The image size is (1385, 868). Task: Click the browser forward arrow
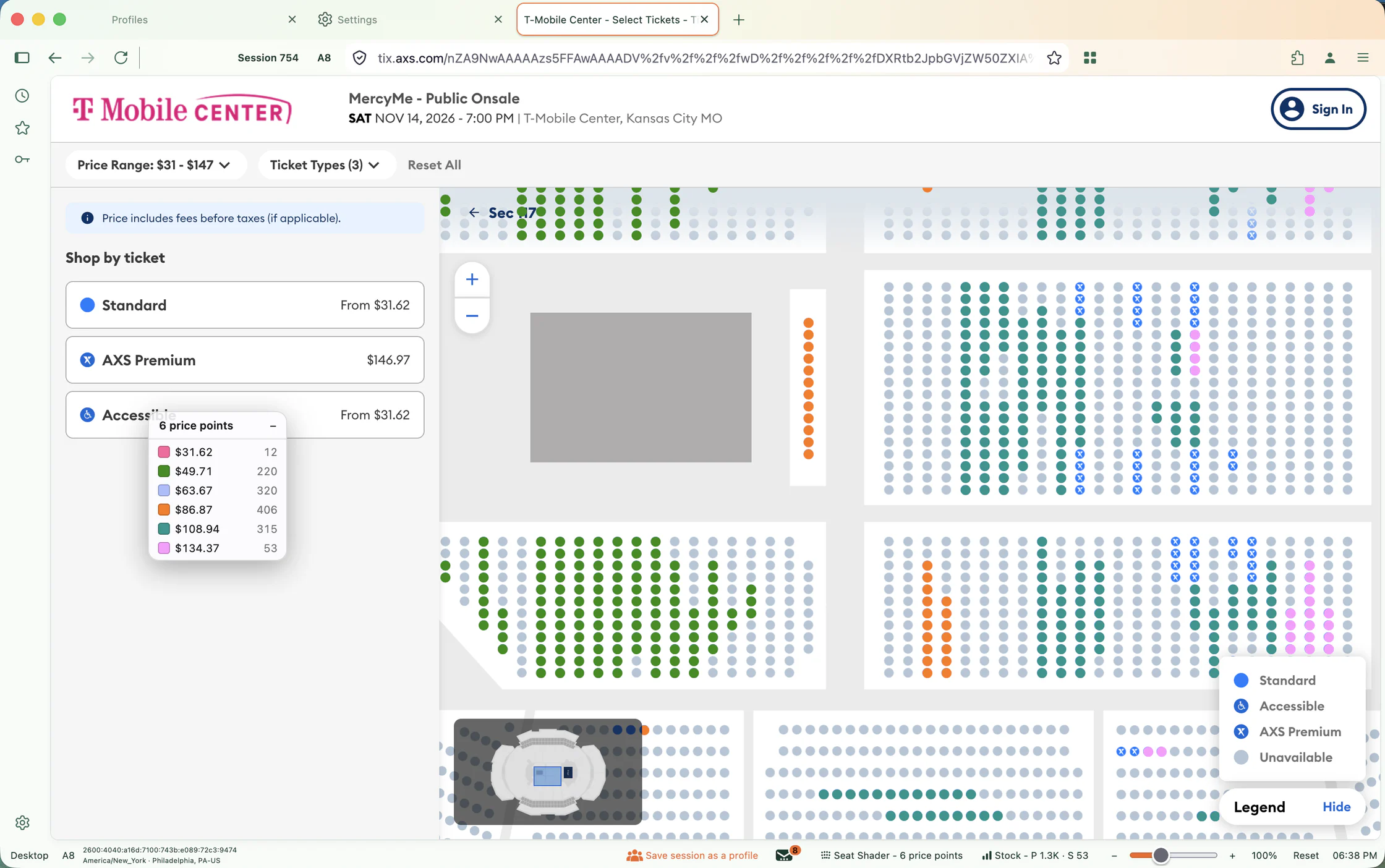(88, 57)
